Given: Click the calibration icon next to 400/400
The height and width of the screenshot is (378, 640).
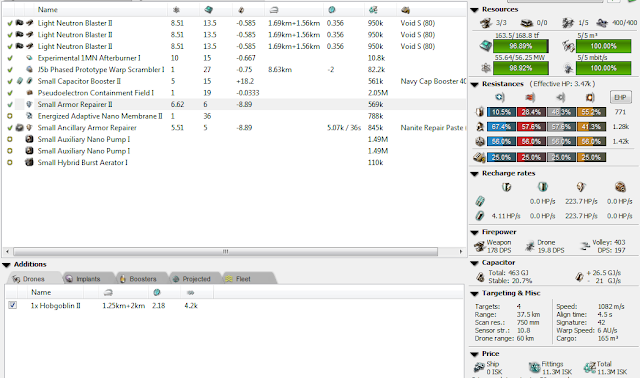Looking at the screenshot, I should point(602,23).
